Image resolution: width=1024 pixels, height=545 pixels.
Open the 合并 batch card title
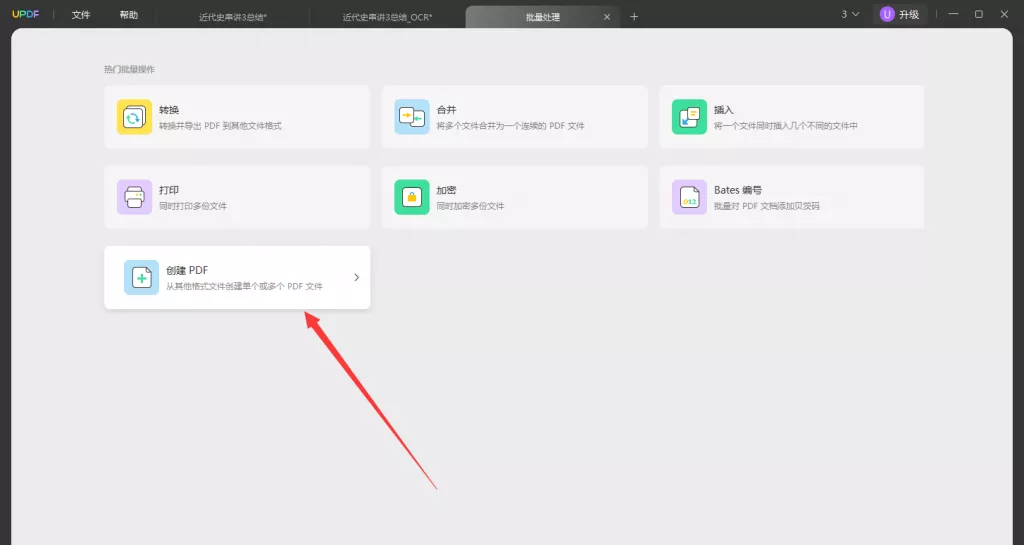(x=447, y=110)
